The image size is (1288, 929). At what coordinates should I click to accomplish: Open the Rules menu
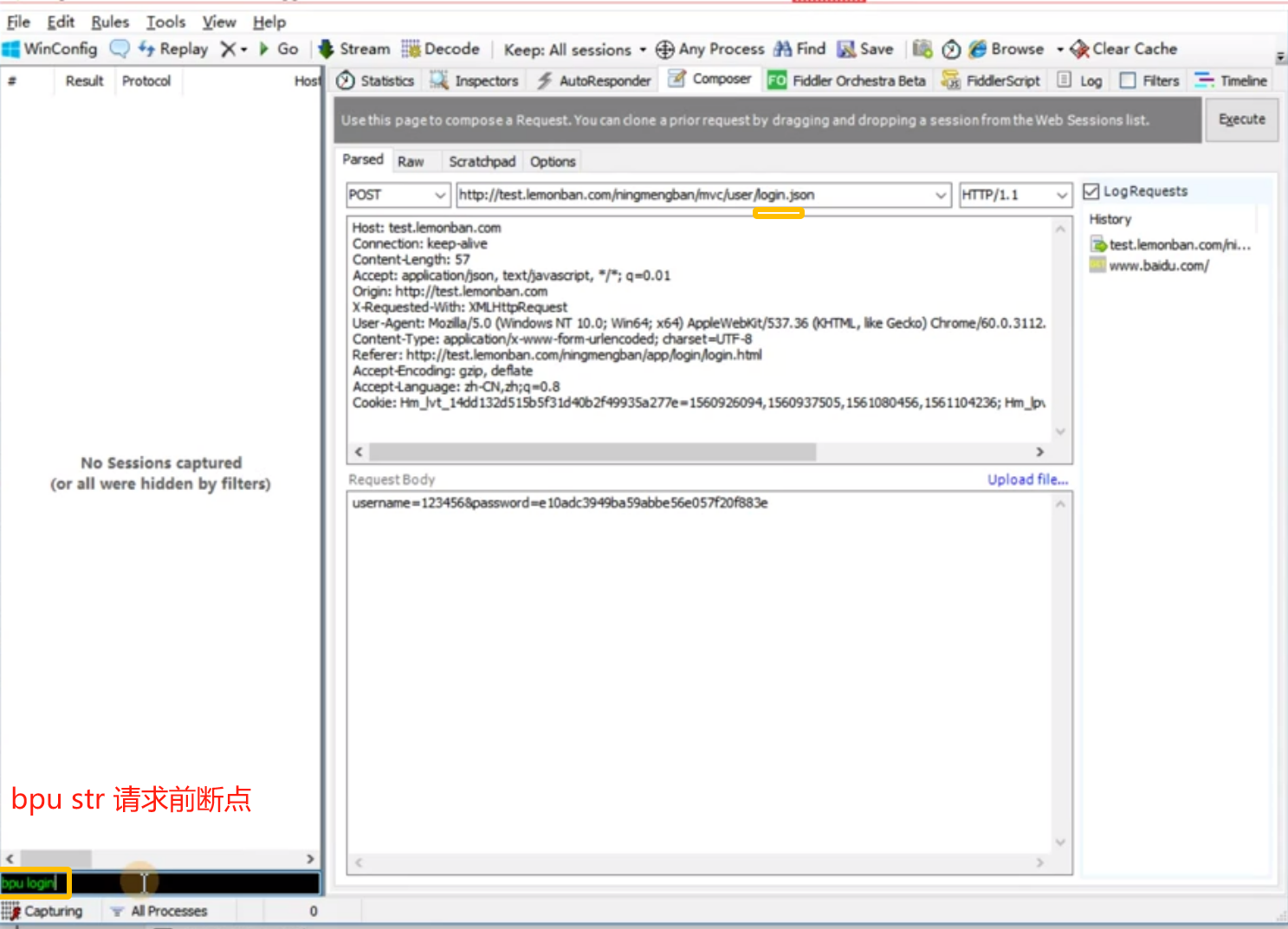[110, 22]
